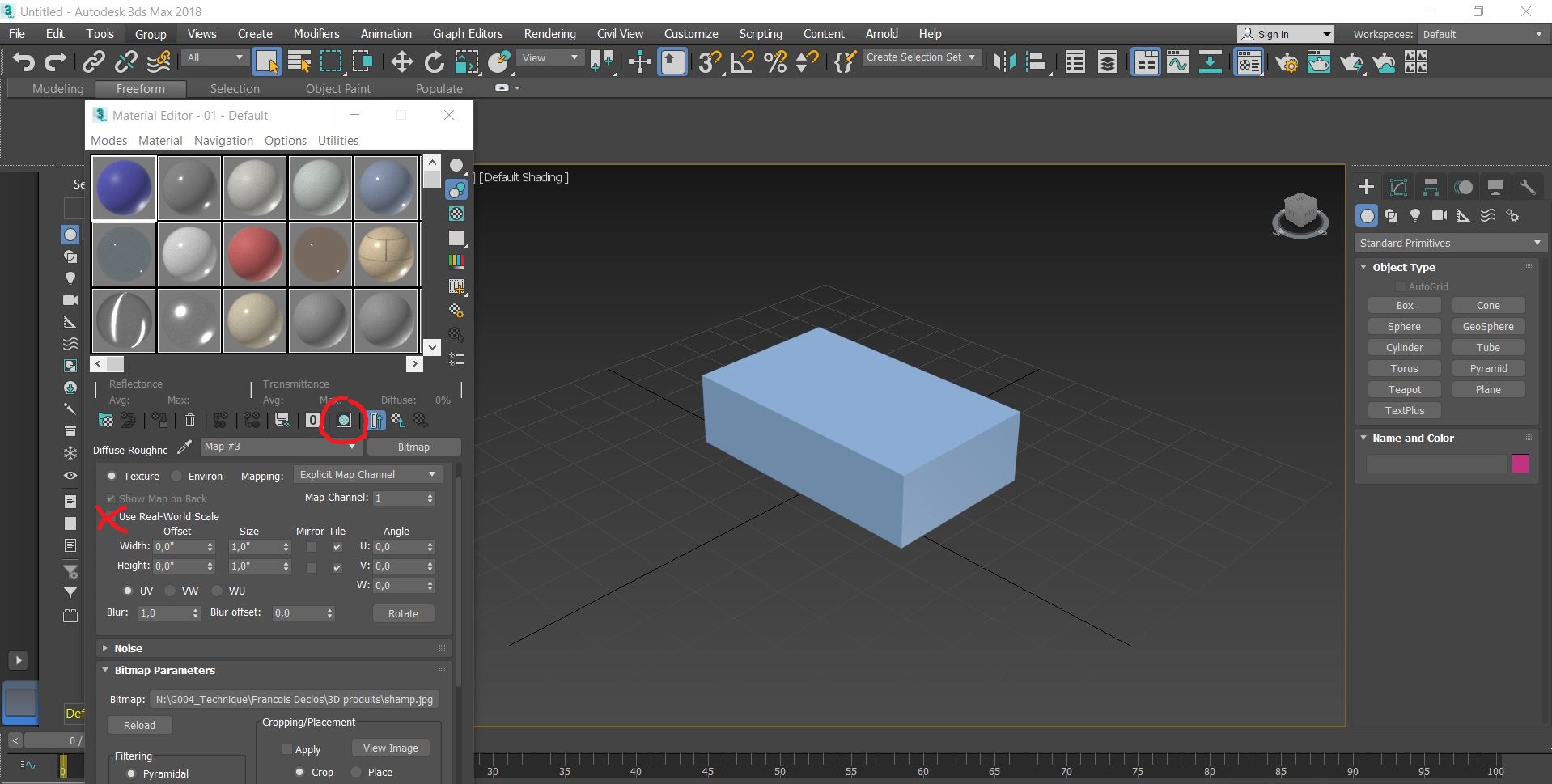The width and height of the screenshot is (1552, 784).
Task: Activate the Select and Rotate tool
Action: click(x=435, y=62)
